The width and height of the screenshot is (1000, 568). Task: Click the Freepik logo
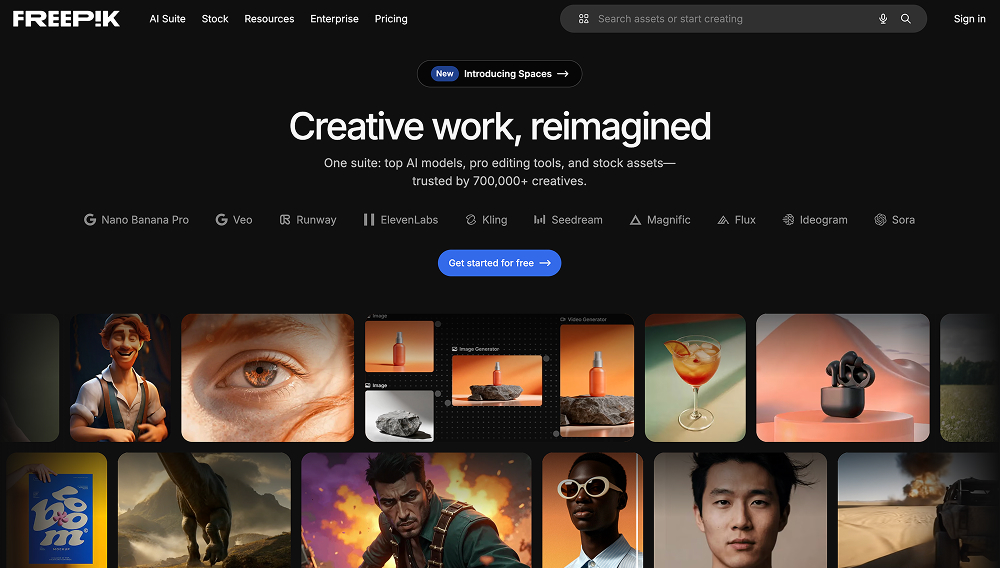66,19
